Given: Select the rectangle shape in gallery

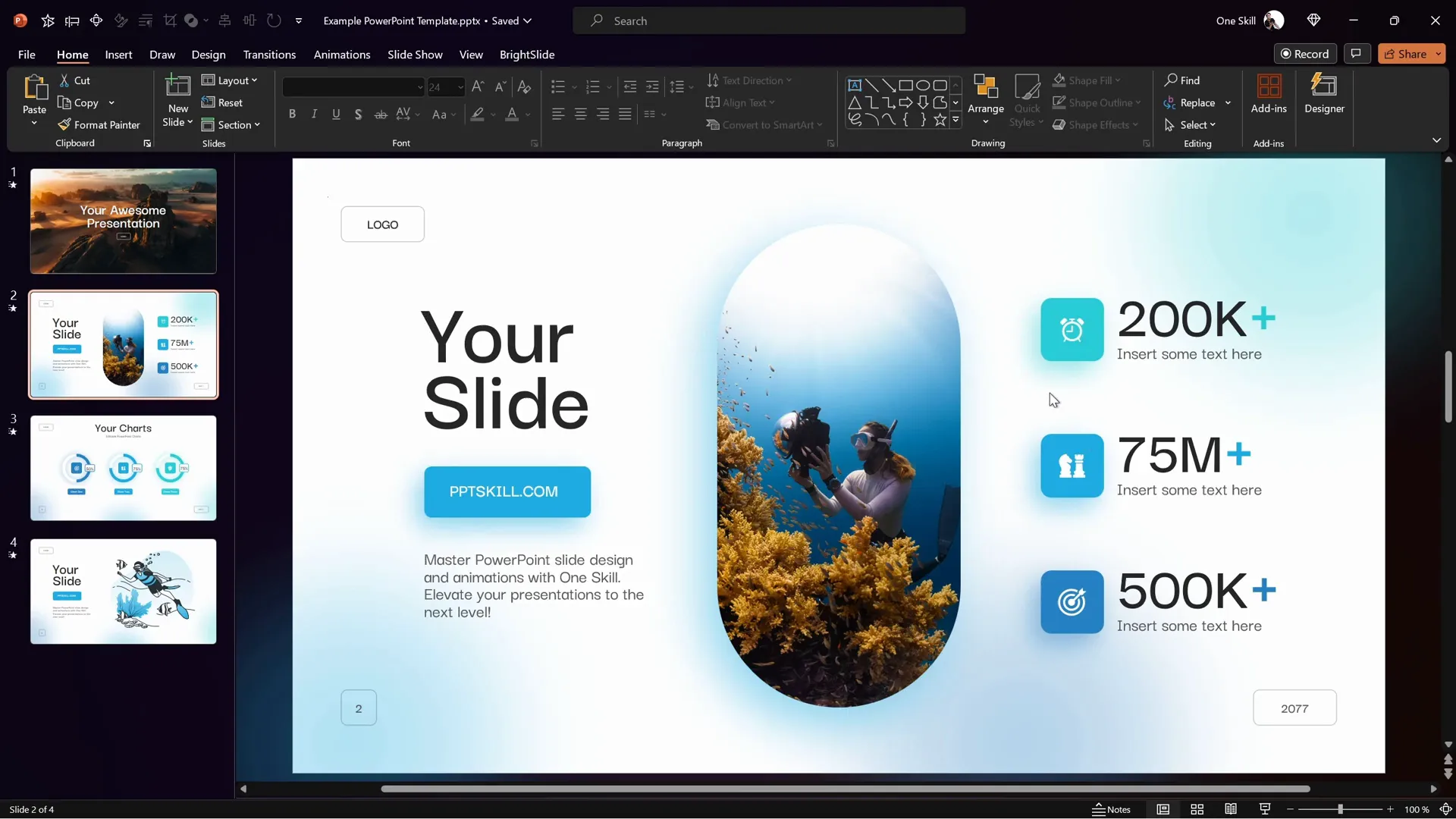Looking at the screenshot, I should tap(905, 85).
